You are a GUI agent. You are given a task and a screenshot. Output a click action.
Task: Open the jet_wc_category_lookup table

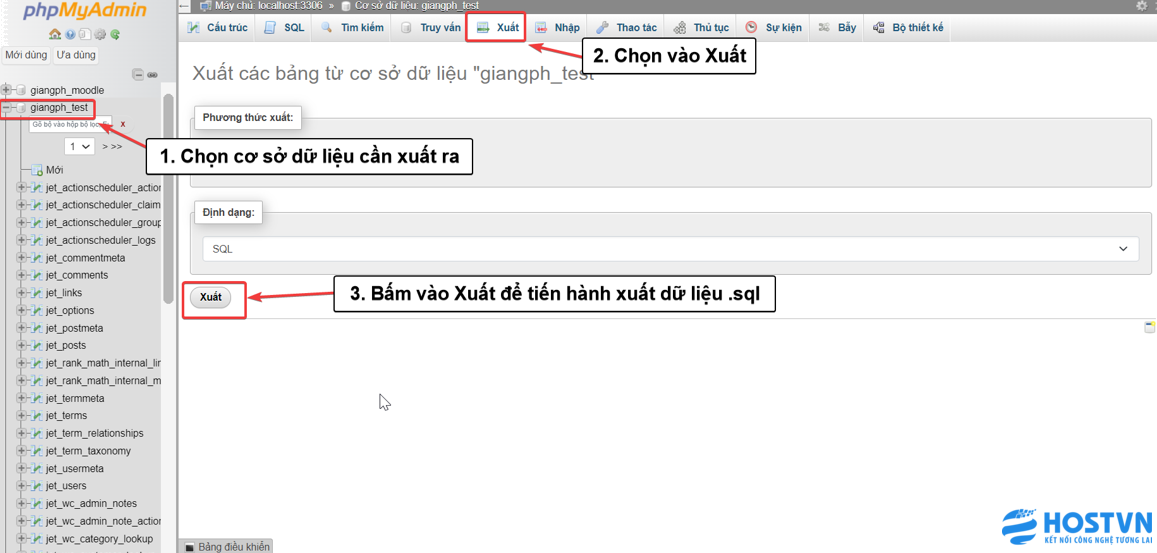tap(99, 539)
